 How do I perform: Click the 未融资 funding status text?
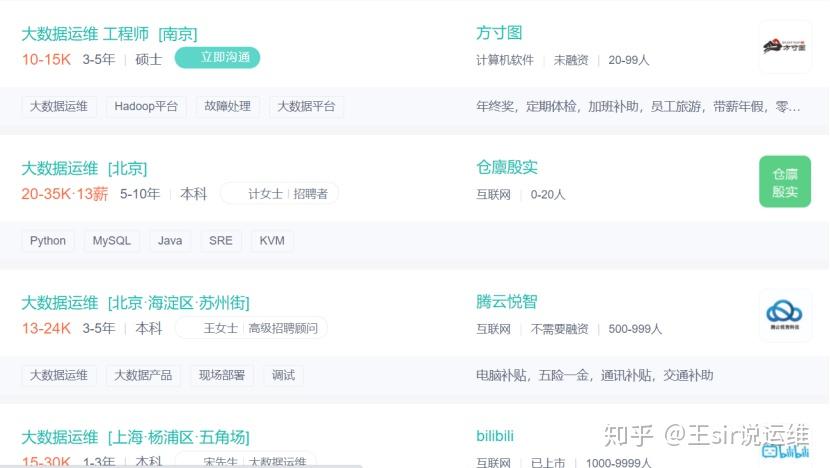(571, 60)
